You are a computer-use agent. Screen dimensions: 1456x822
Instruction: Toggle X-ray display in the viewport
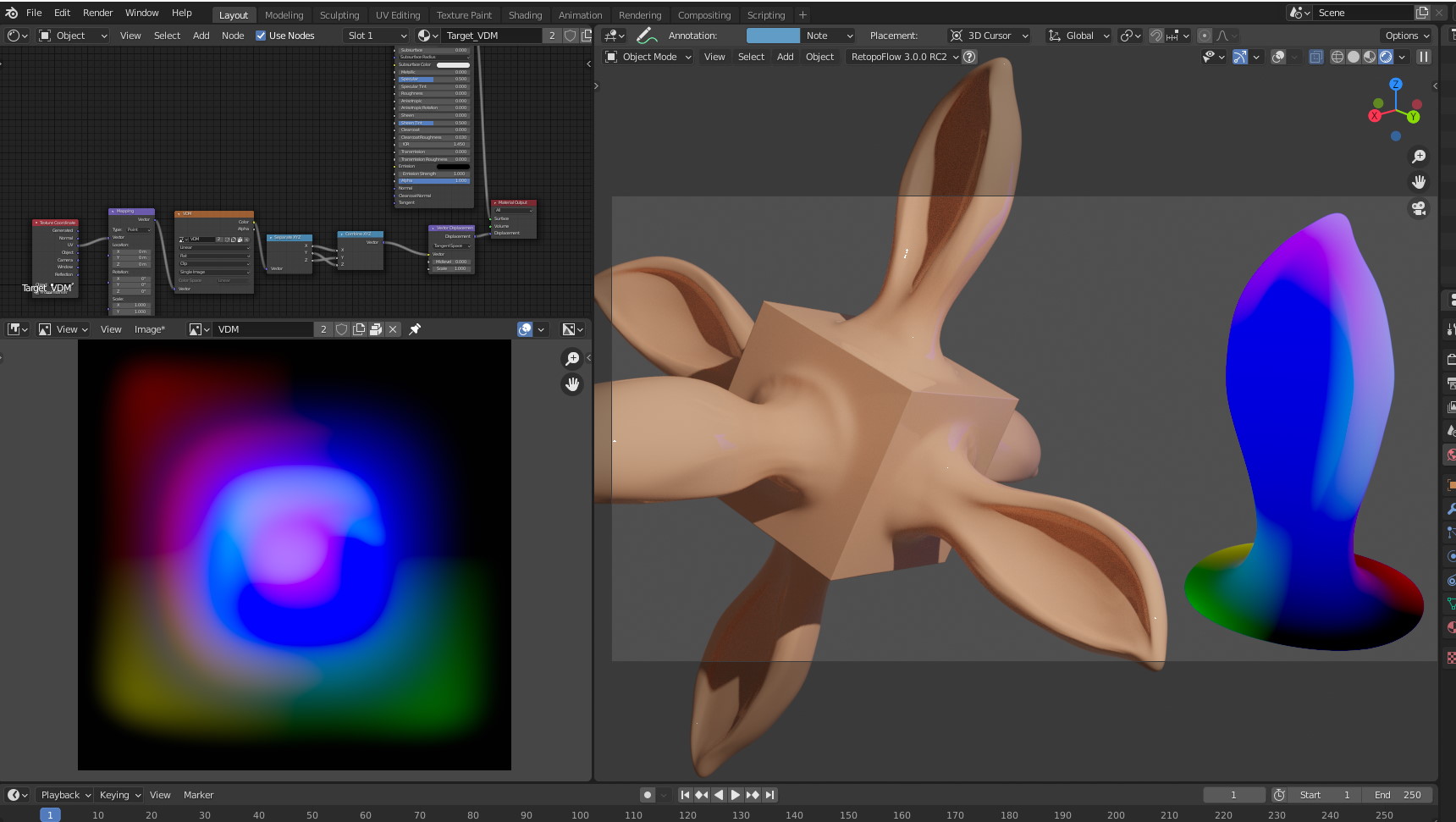[1316, 57]
